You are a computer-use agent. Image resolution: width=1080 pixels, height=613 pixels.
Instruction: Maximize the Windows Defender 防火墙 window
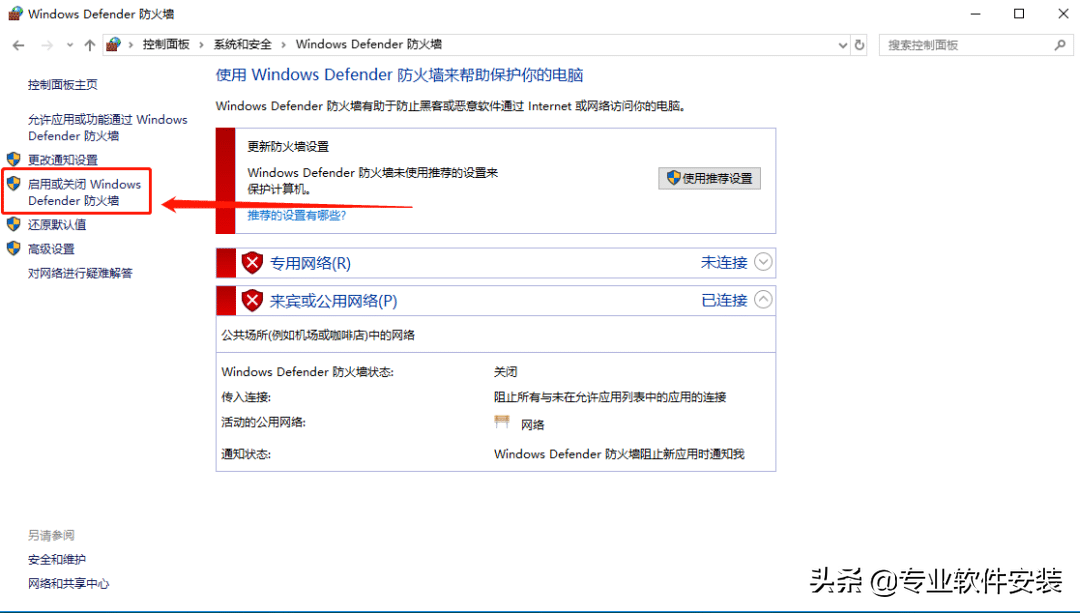click(1019, 14)
